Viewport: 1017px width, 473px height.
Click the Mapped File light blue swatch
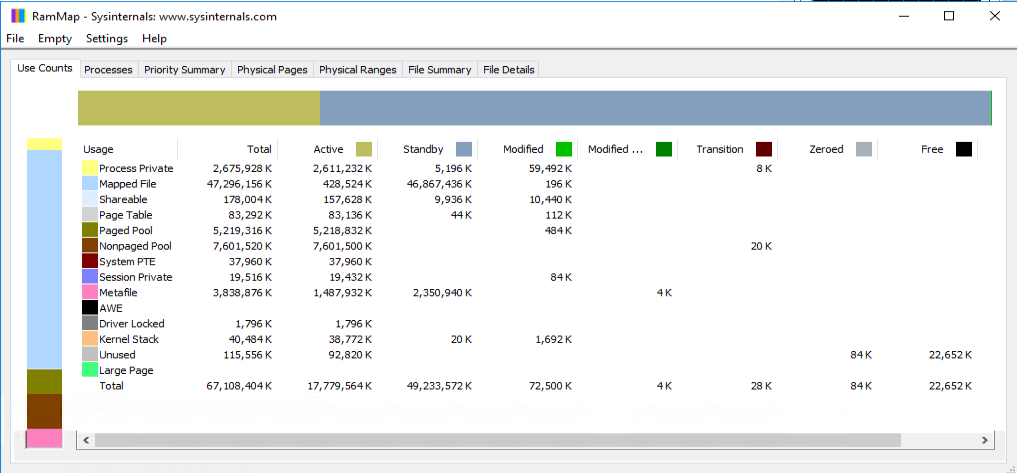coord(90,184)
